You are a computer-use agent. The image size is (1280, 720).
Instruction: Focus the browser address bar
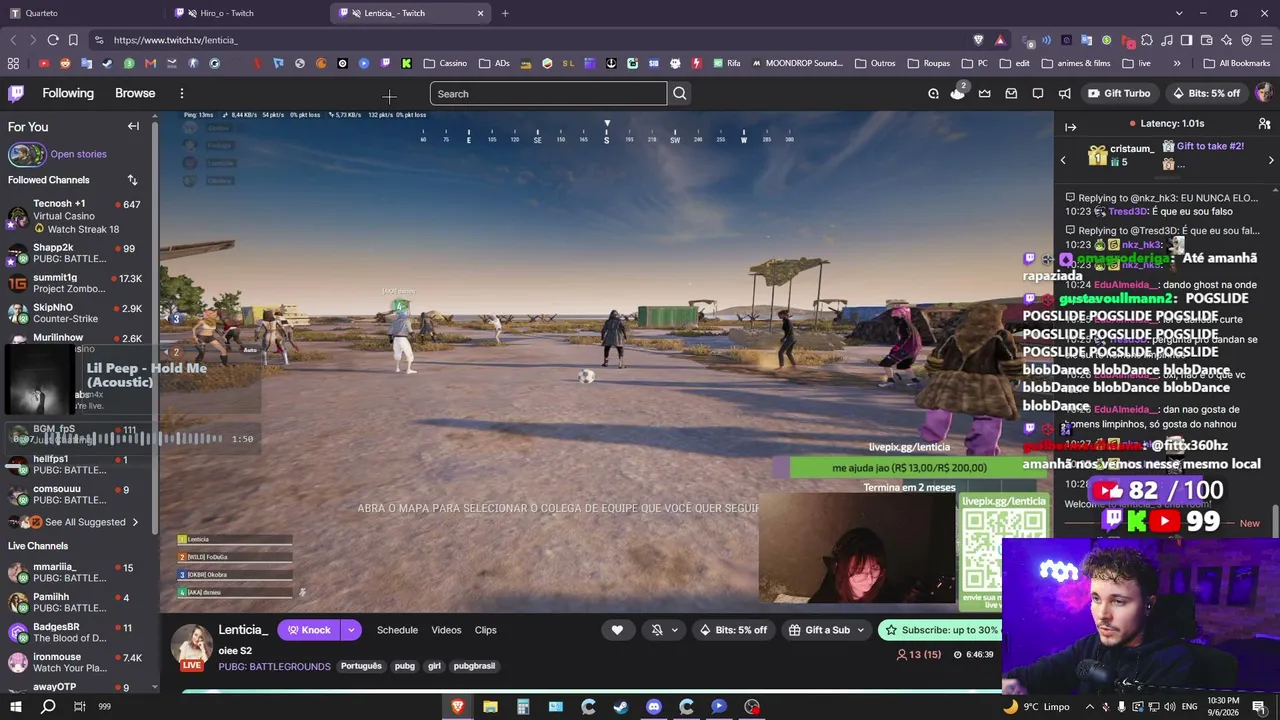click(530, 40)
